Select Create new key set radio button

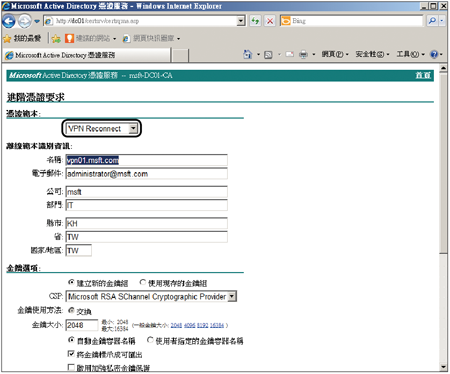tap(71, 282)
